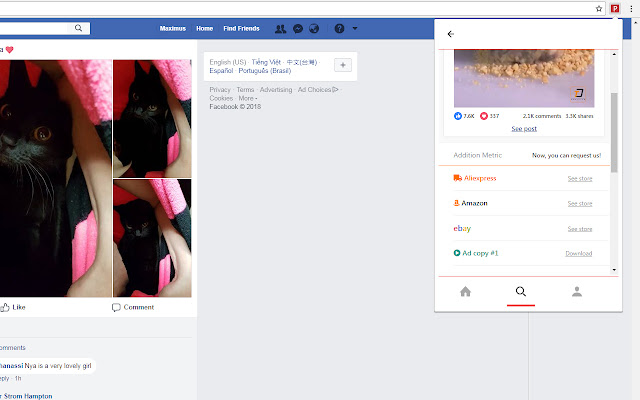
Task: Open See store link for Aliexpress
Action: (580, 178)
